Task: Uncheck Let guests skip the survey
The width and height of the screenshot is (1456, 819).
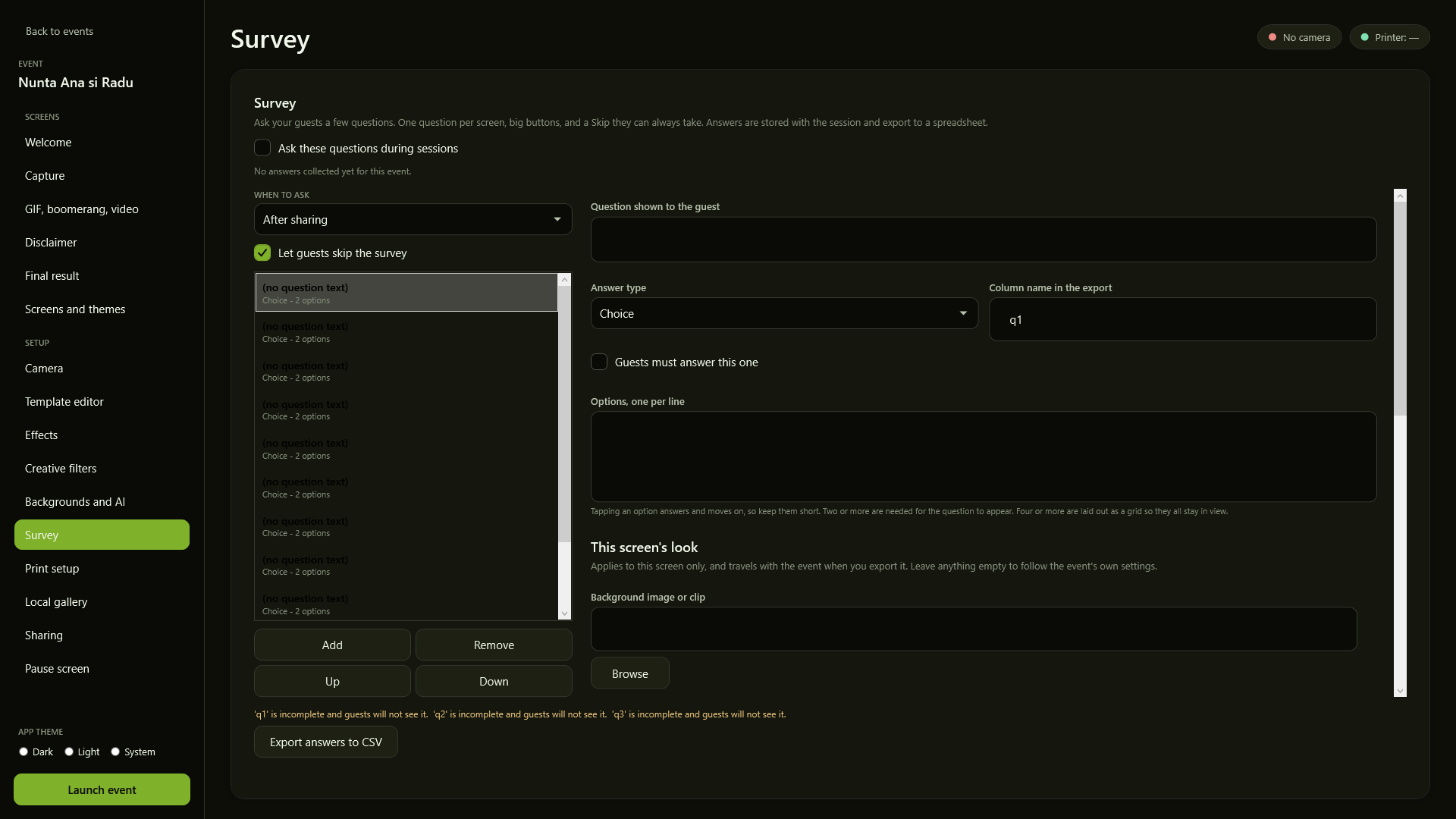Action: coord(262,253)
